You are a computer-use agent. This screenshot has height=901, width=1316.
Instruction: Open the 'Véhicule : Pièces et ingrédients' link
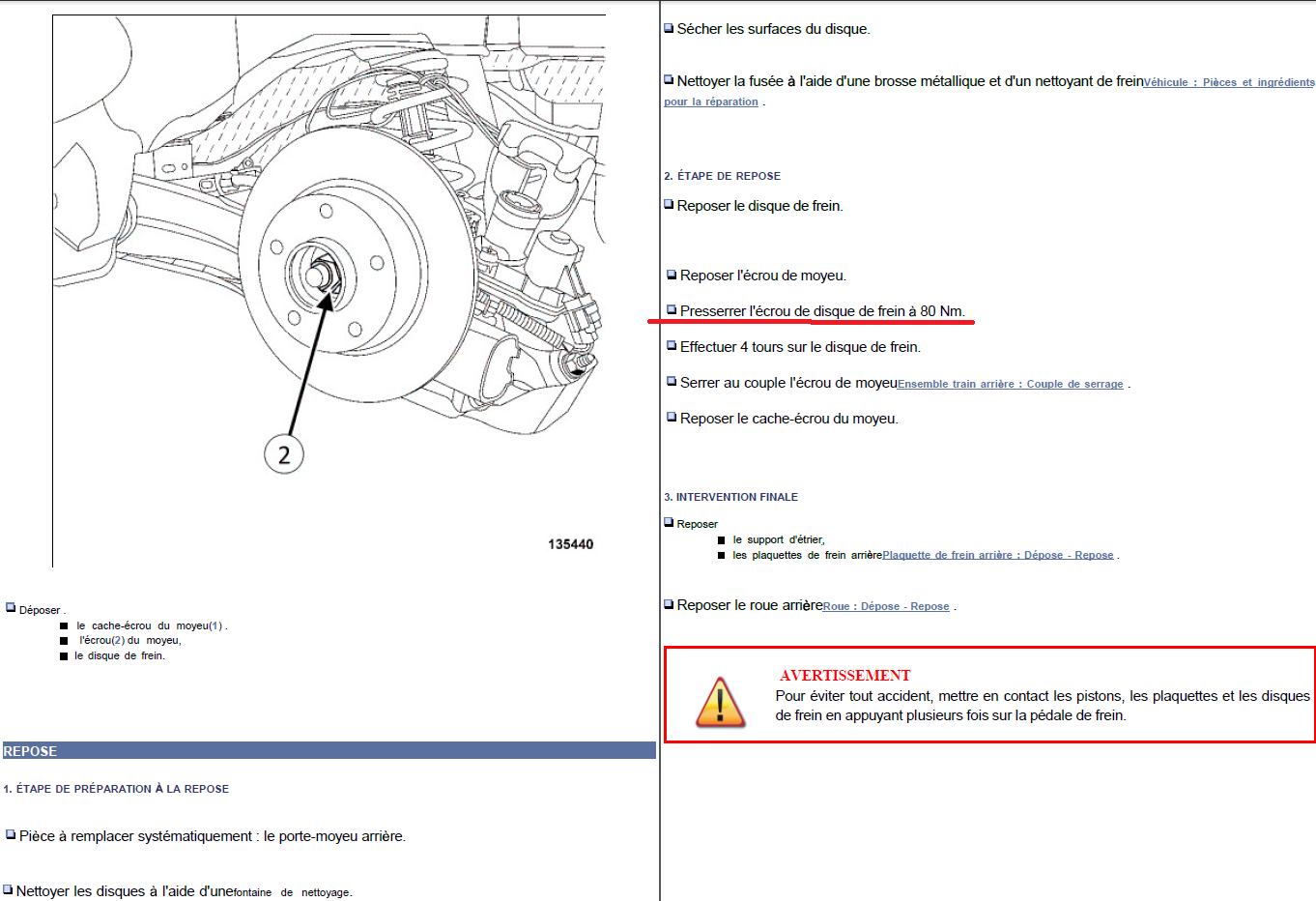click(1229, 83)
